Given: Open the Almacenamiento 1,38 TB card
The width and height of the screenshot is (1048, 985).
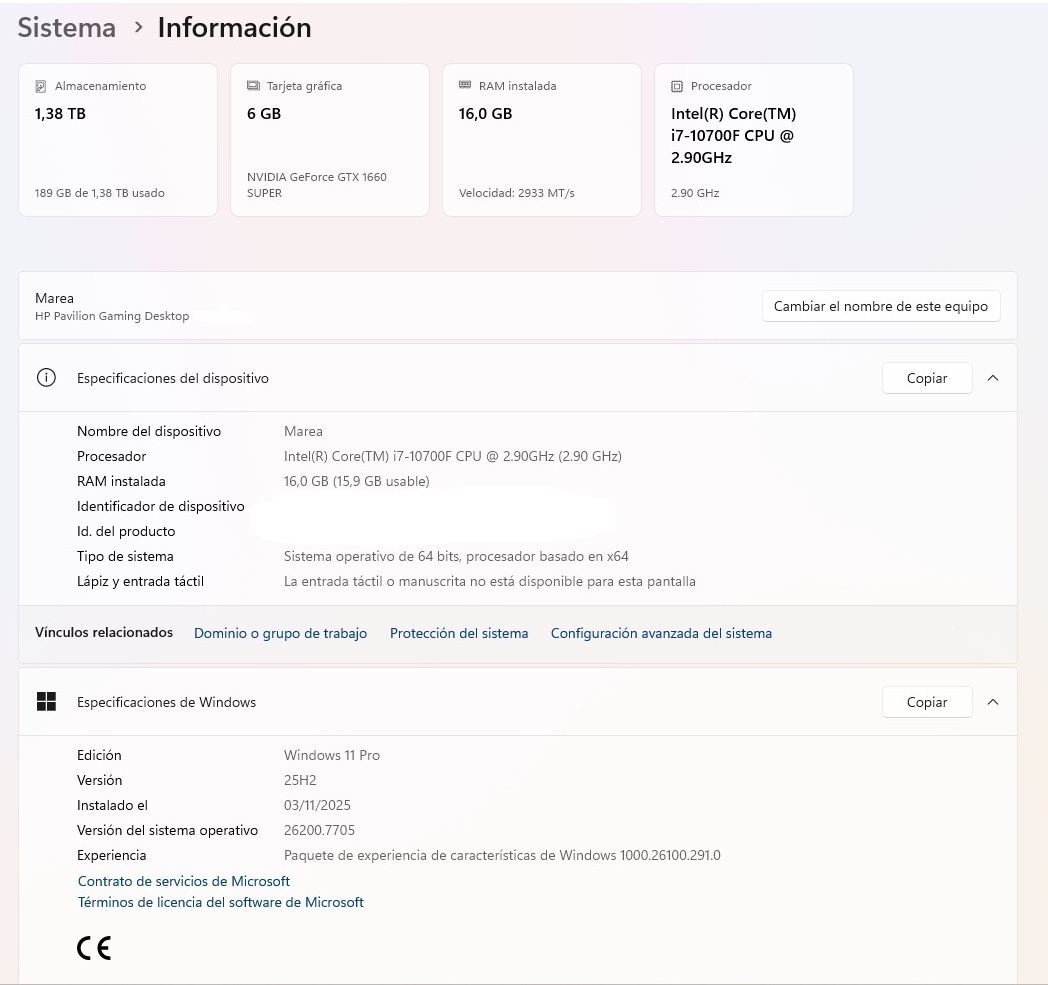Looking at the screenshot, I should tap(118, 140).
